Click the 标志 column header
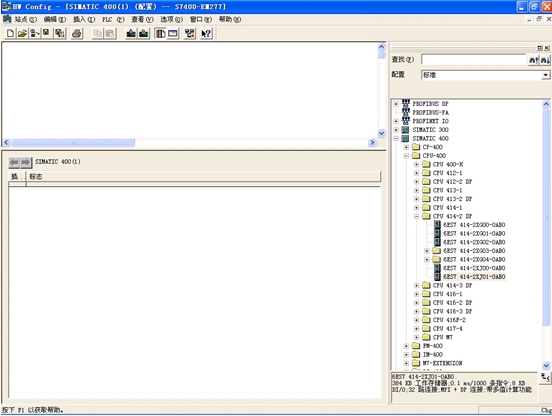 (x=203, y=177)
